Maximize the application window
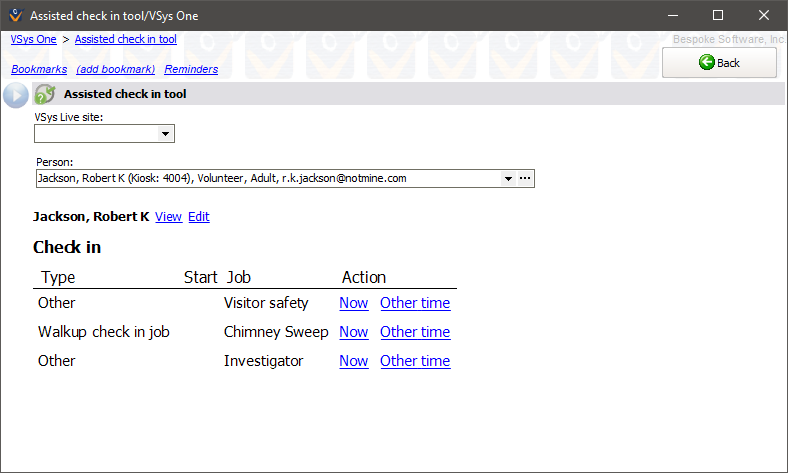Image resolution: width=788 pixels, height=473 pixels. click(x=717, y=16)
